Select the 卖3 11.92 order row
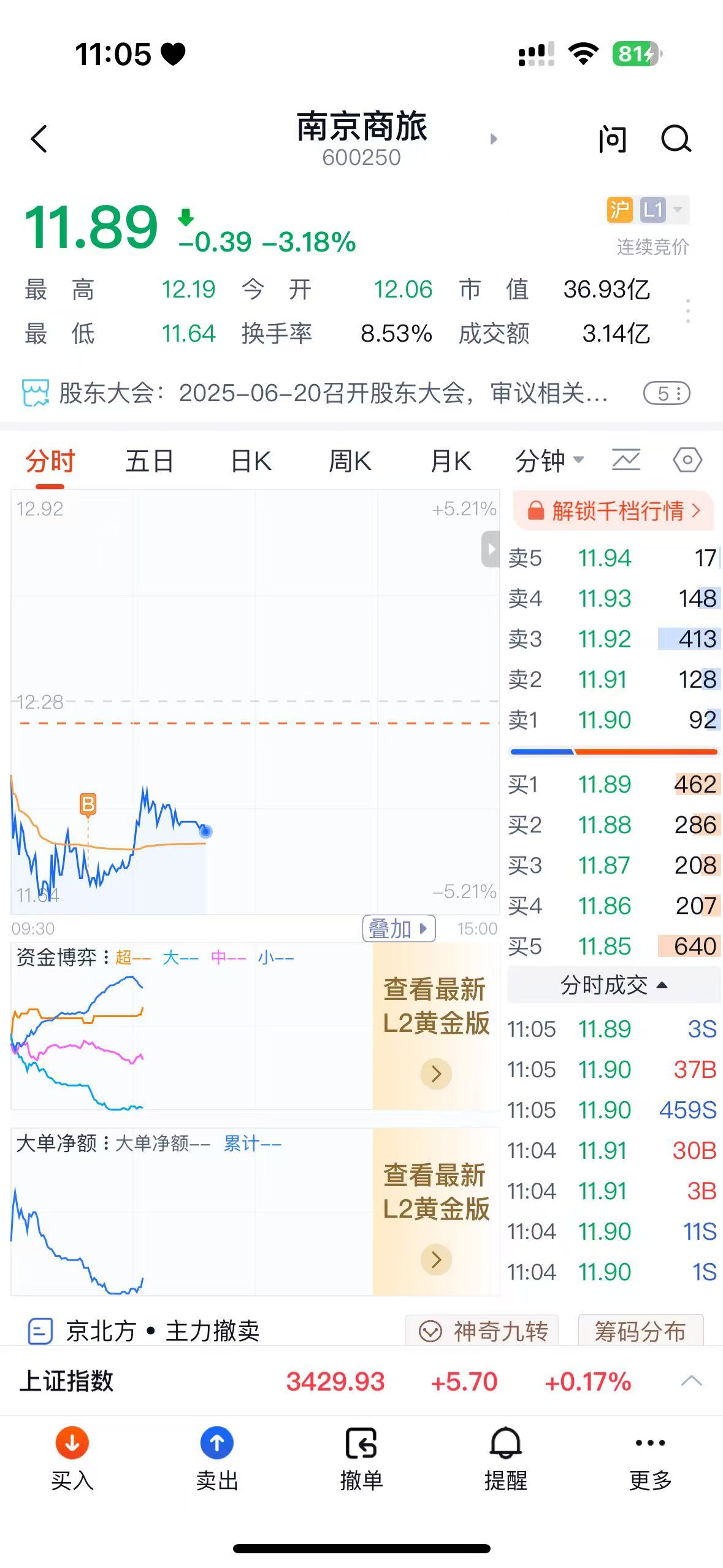Image resolution: width=723 pixels, height=1568 pixels. pyautogui.click(x=613, y=639)
